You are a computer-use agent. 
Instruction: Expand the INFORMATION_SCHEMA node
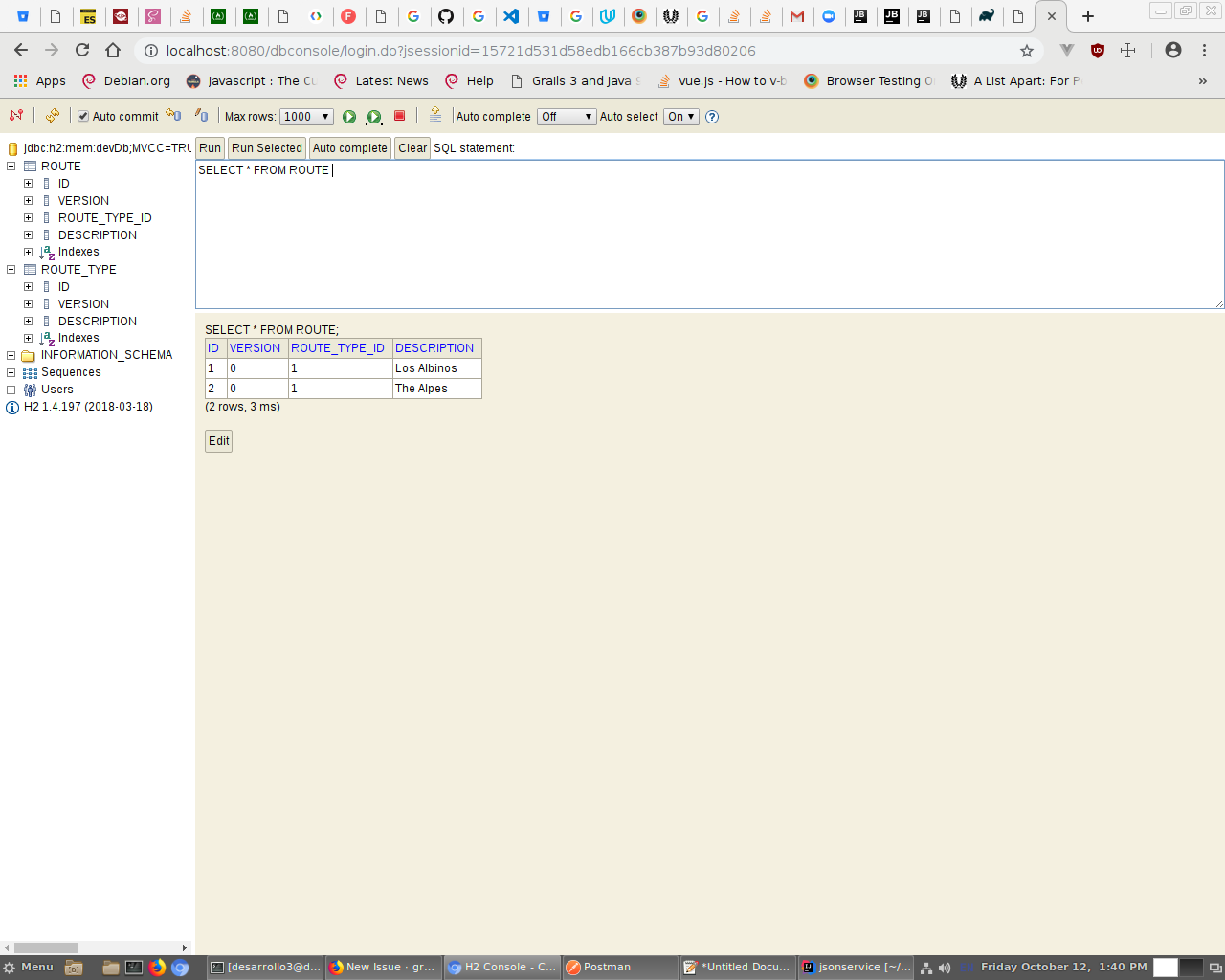(11, 355)
